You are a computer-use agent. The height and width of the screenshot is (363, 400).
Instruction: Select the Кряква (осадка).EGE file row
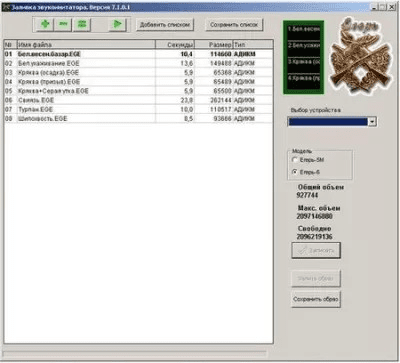[138, 72]
